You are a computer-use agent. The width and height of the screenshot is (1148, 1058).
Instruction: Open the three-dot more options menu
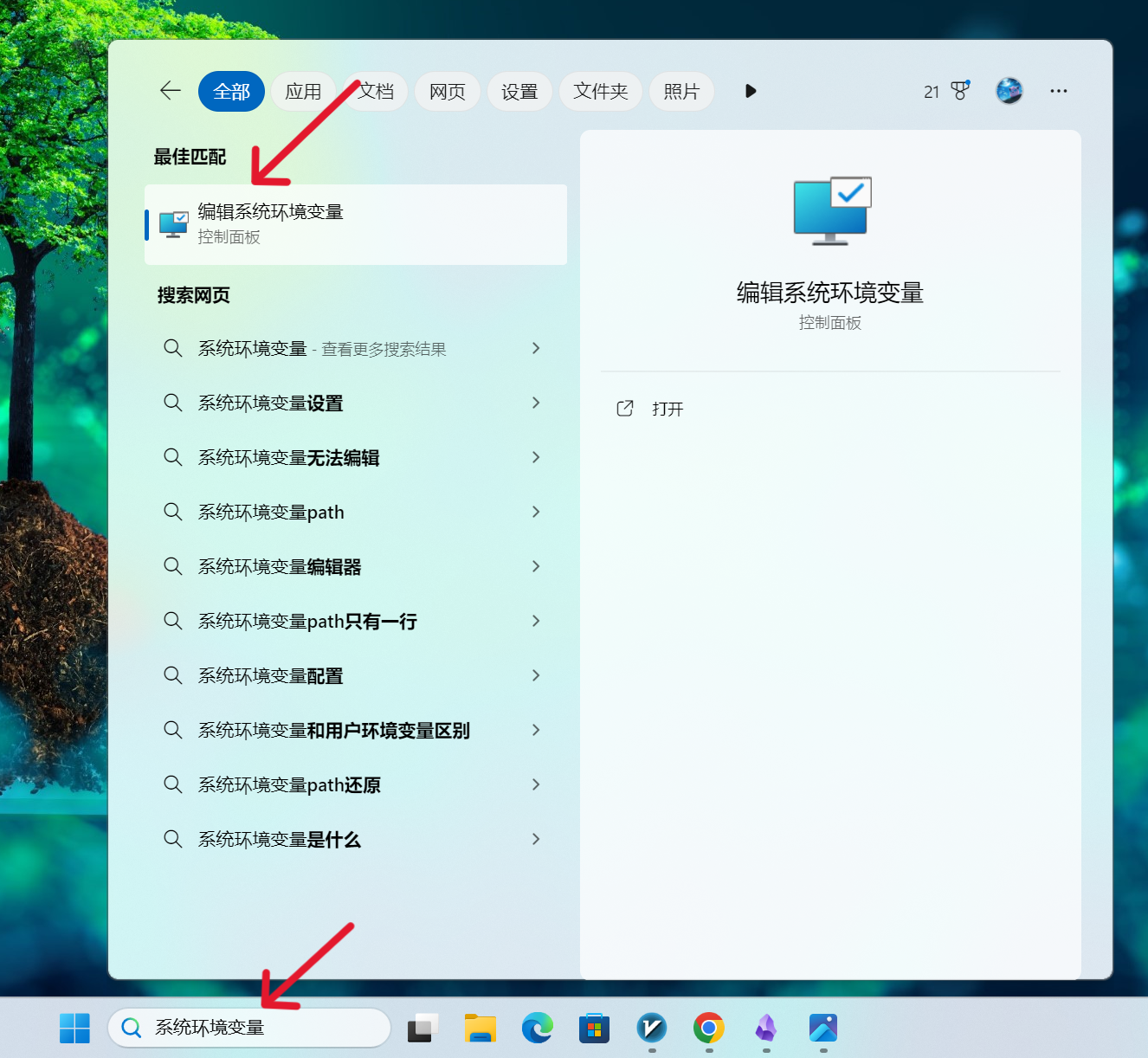[1059, 91]
